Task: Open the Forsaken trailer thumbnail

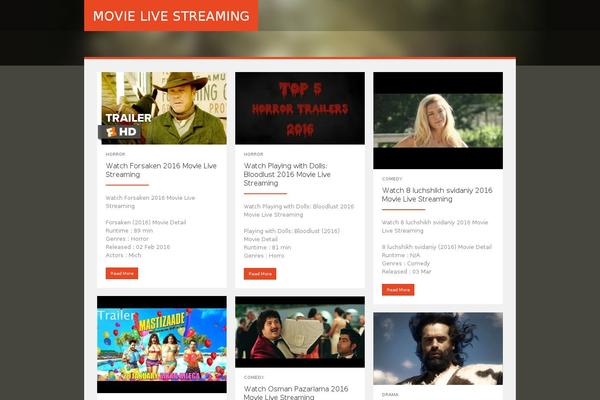Action: coord(162,108)
